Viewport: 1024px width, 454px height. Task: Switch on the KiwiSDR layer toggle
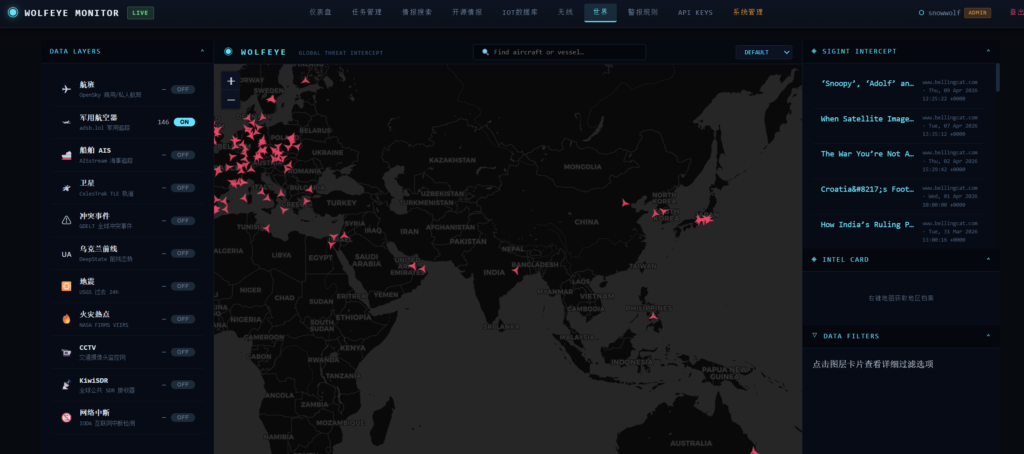(182, 385)
